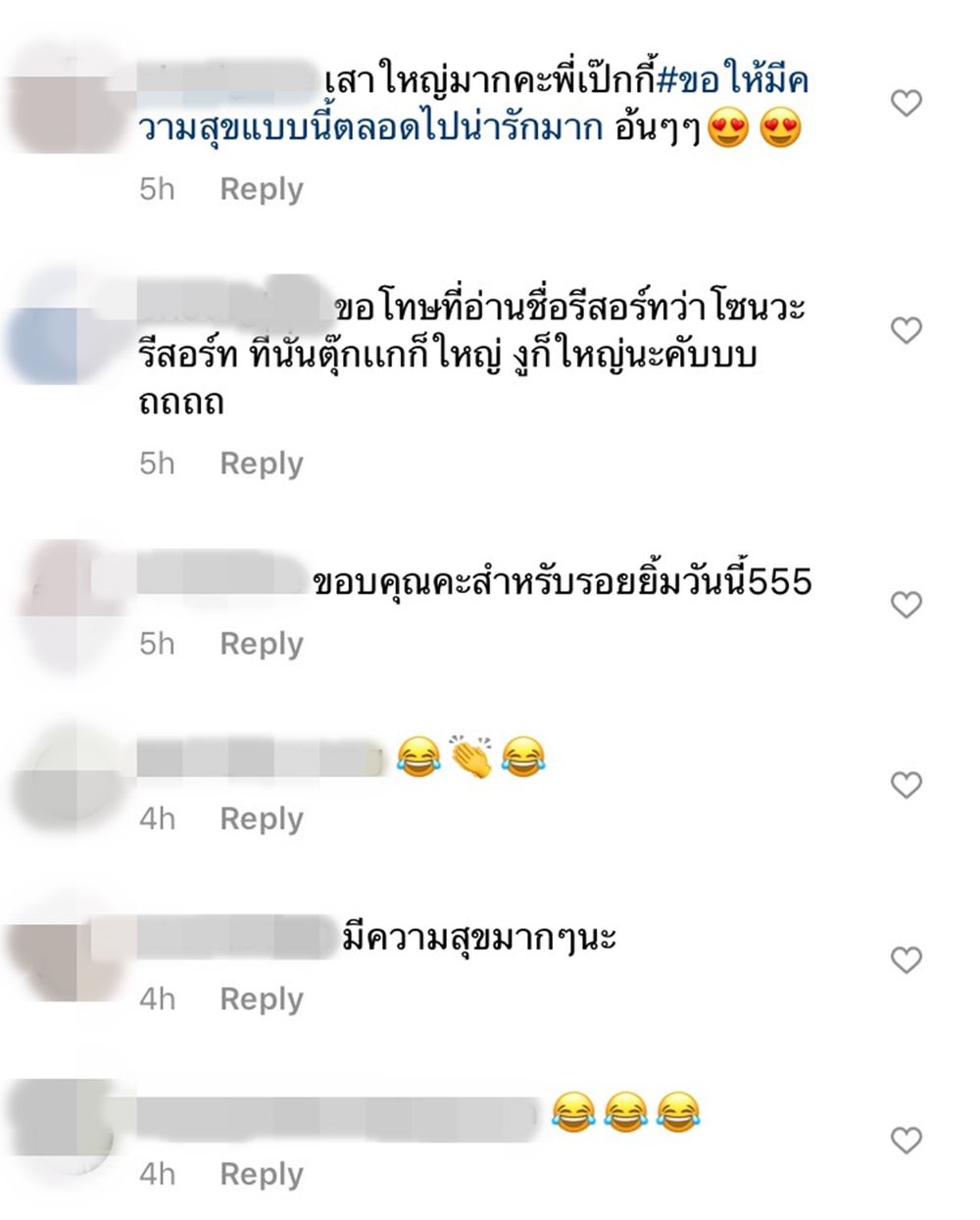This screenshot has width=980, height=1220.
Task: Reply to the resort name comment
Action: click(262, 464)
